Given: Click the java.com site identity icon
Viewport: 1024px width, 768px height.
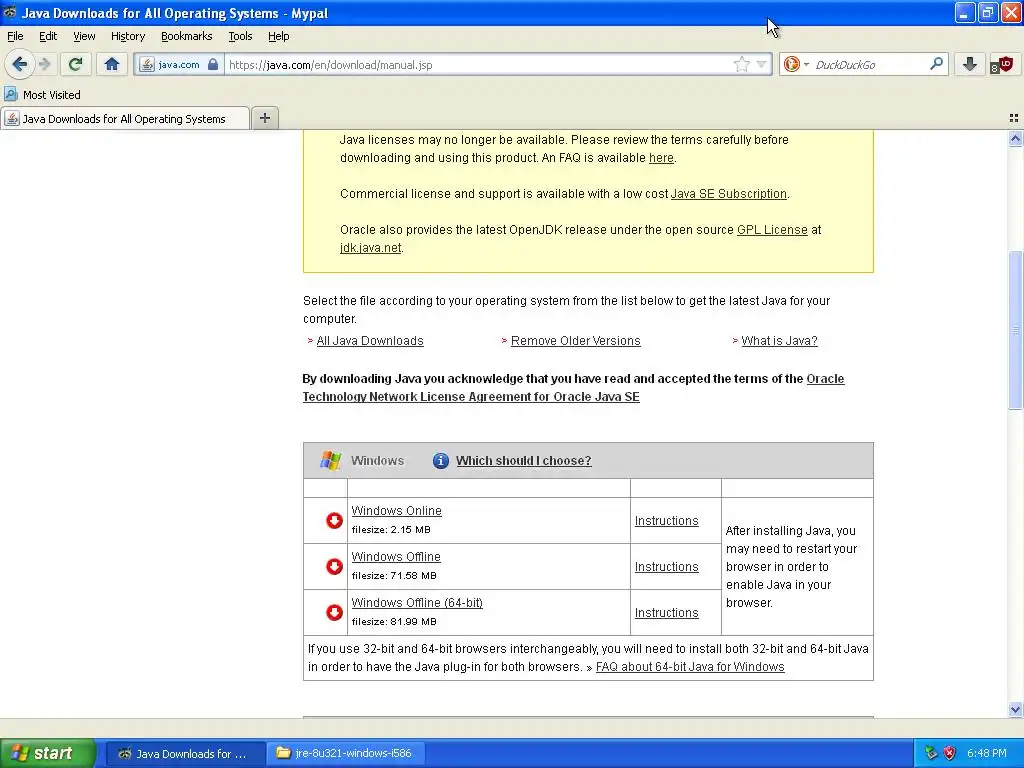Looking at the screenshot, I should 148,65.
